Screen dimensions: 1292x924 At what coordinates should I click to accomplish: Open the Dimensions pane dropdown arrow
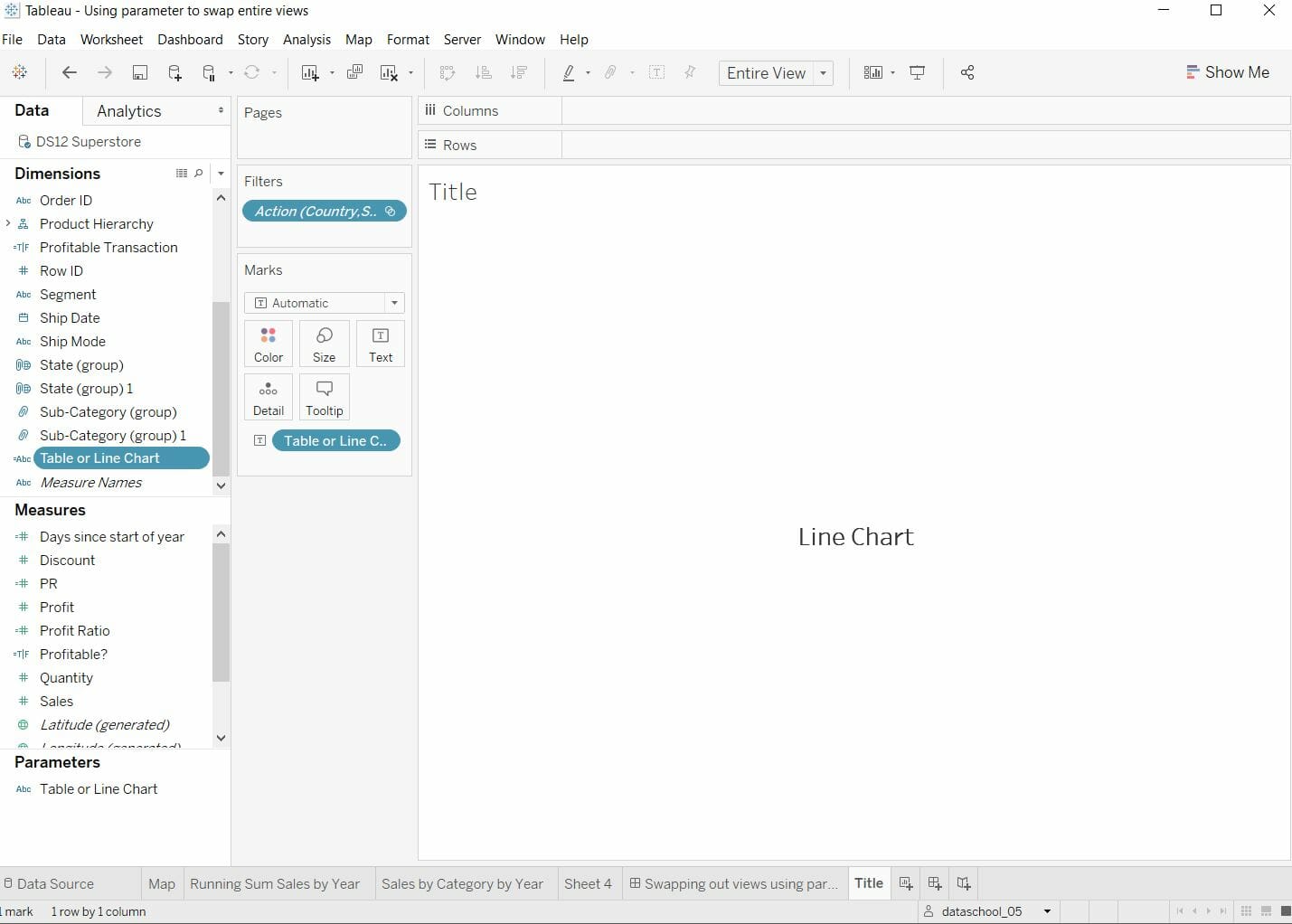tap(221, 173)
